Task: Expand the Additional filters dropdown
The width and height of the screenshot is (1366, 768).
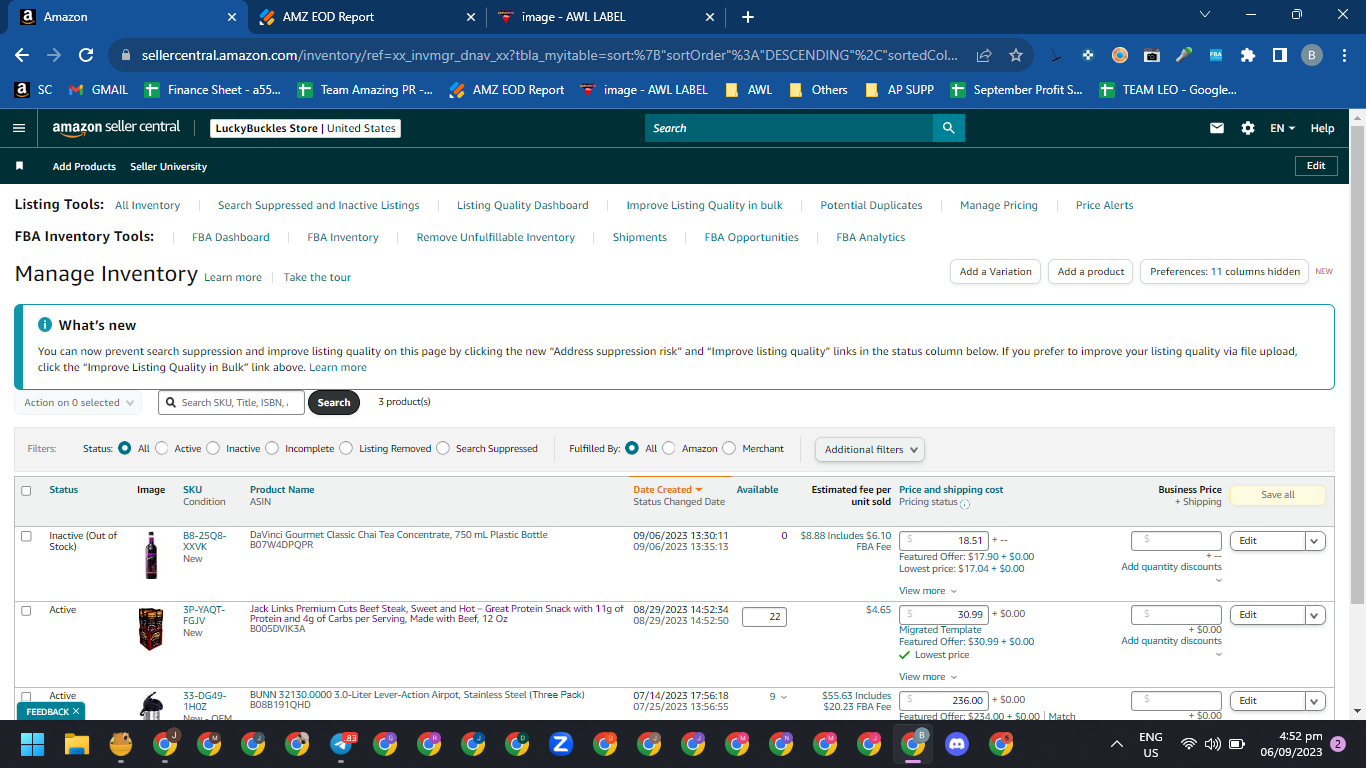Action: tap(869, 449)
